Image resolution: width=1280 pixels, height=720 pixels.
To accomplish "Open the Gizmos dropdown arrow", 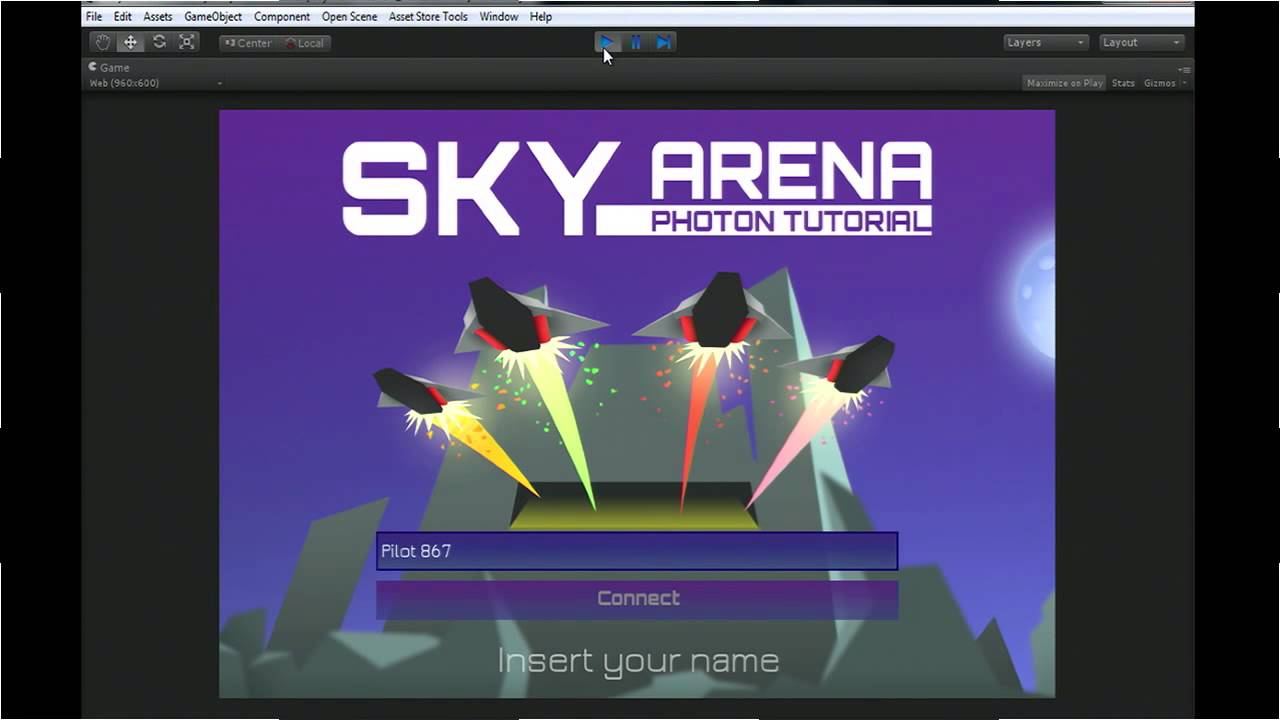I will coord(1184,83).
